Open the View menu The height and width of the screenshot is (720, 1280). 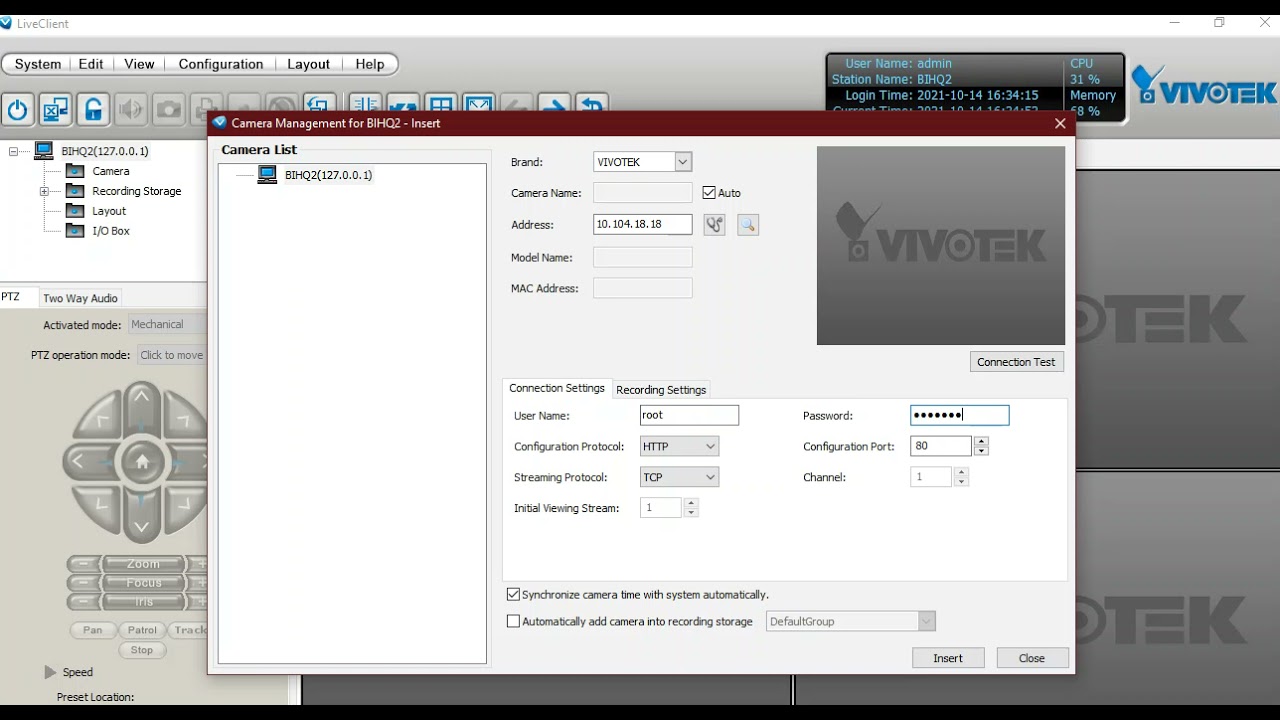(139, 64)
